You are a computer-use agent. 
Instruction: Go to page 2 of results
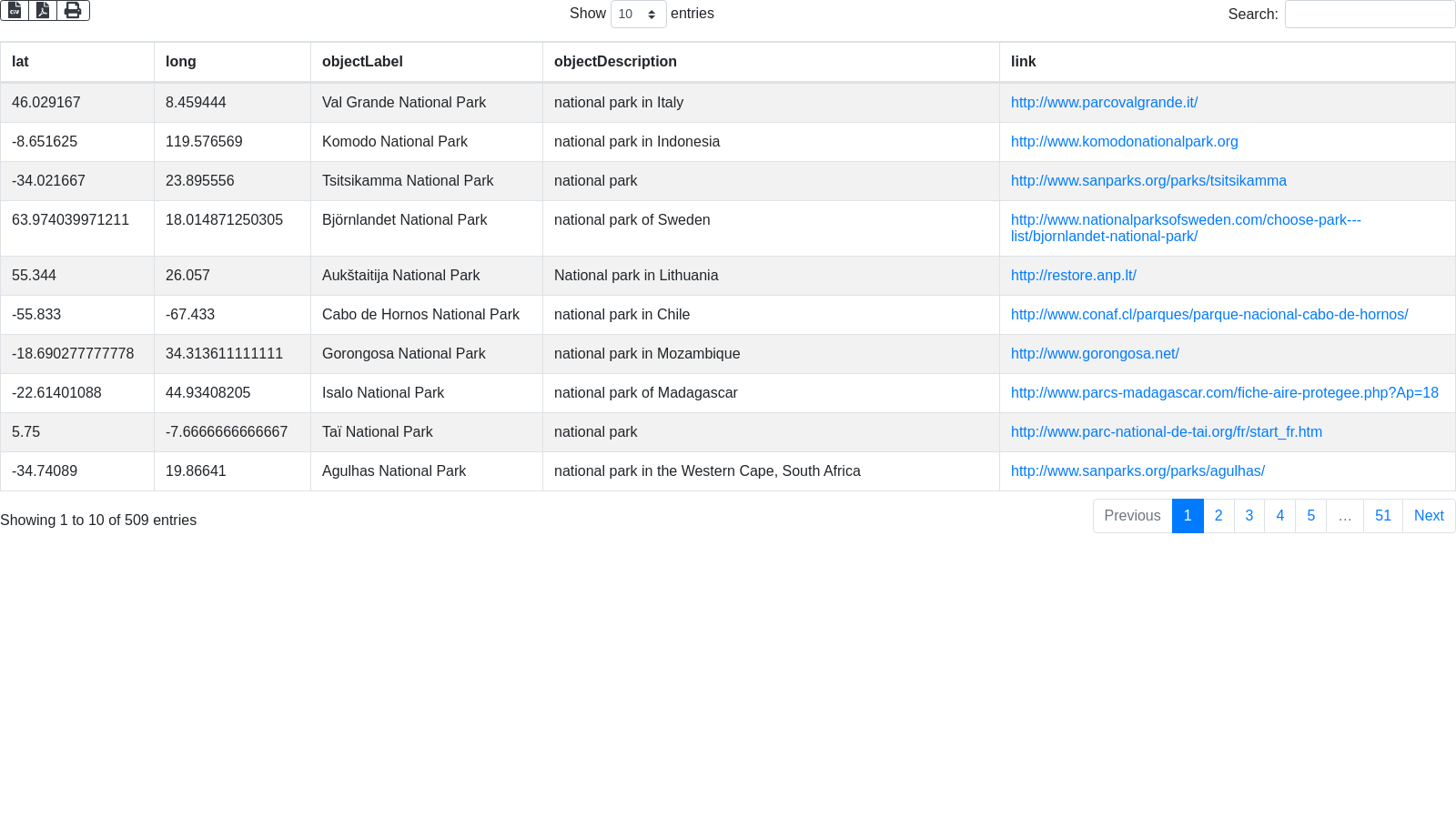tap(1218, 516)
